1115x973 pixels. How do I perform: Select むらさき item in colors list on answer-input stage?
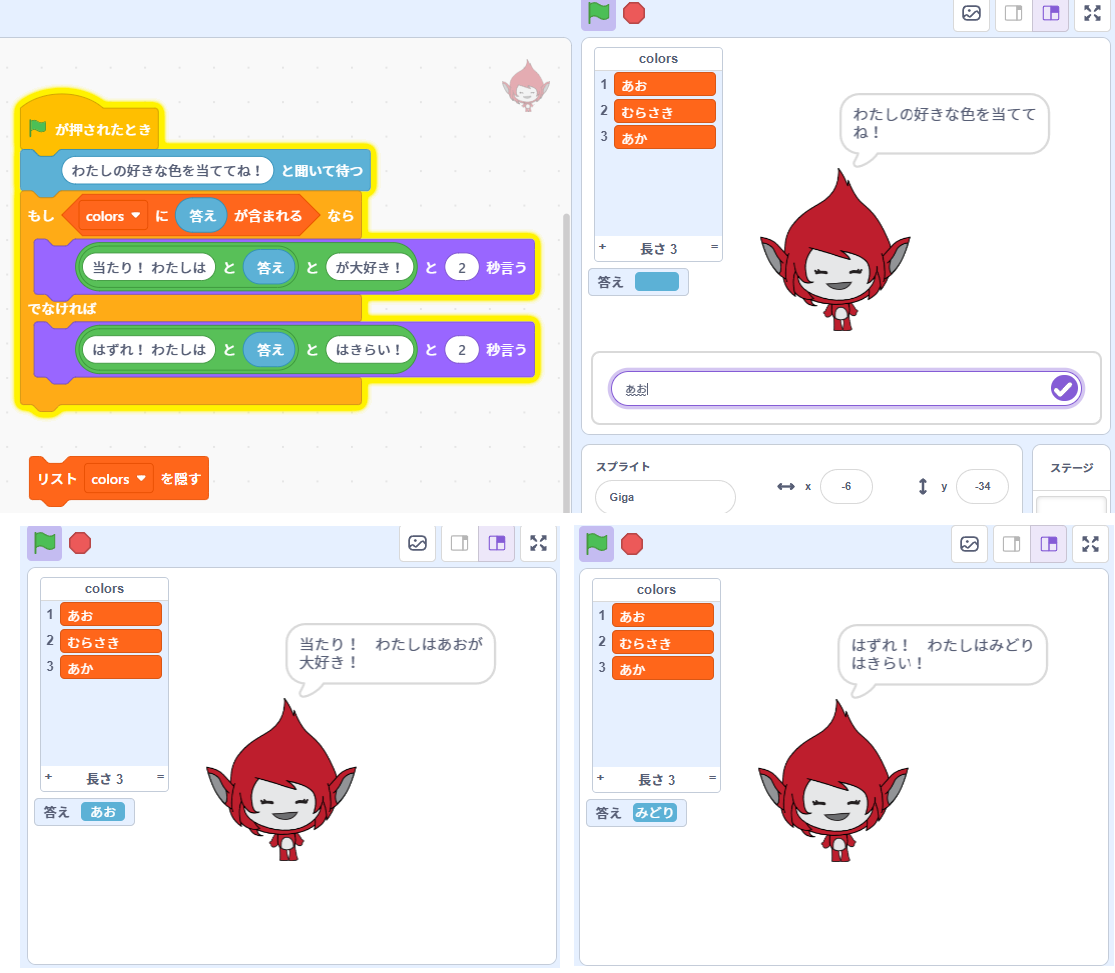664,112
